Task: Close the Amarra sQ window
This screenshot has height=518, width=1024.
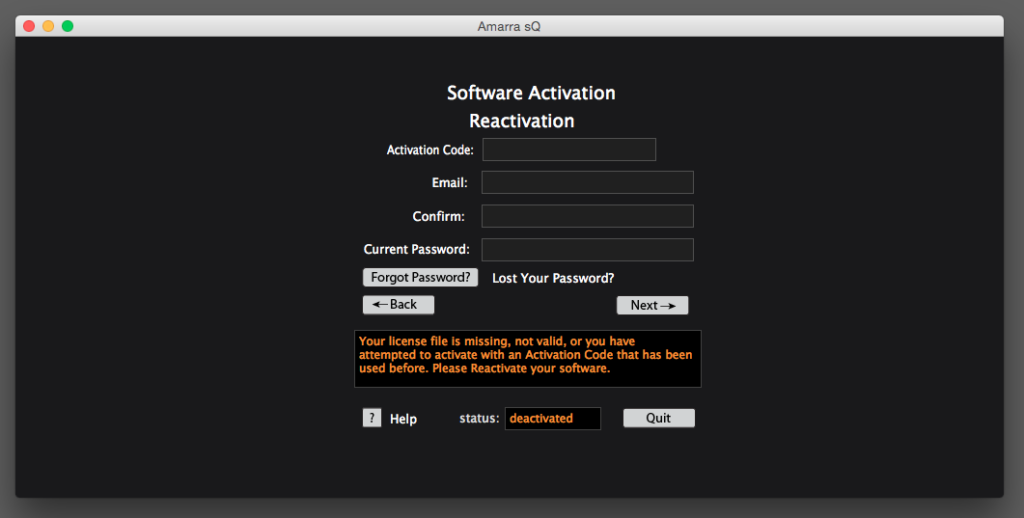Action: (29, 26)
